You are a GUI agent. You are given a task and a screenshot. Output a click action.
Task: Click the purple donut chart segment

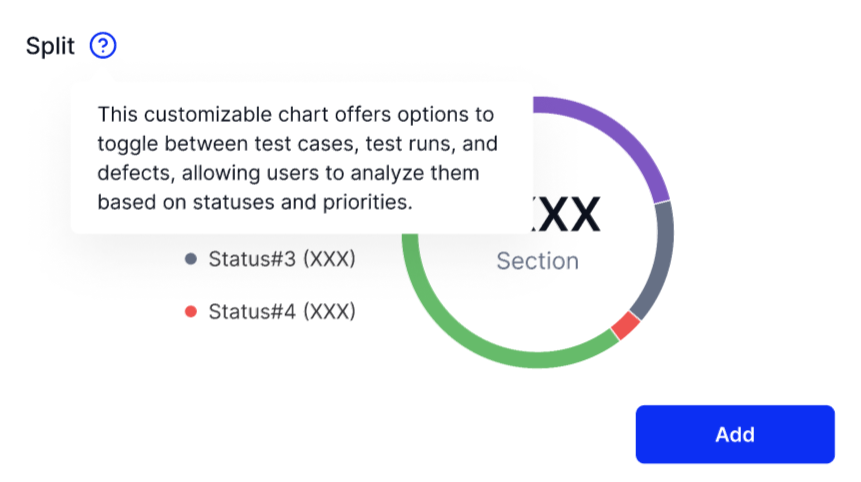point(627,142)
